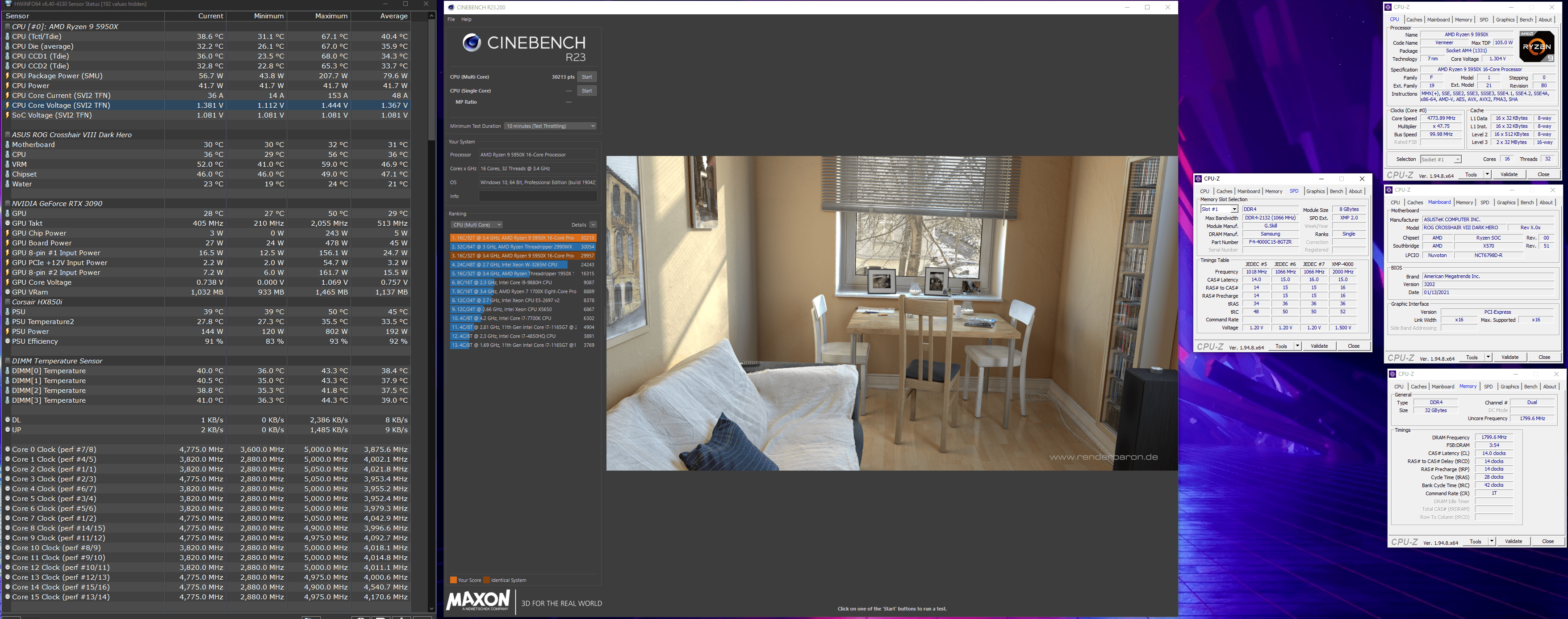
Task: Click the icon beside DL network row
Action: [7, 420]
